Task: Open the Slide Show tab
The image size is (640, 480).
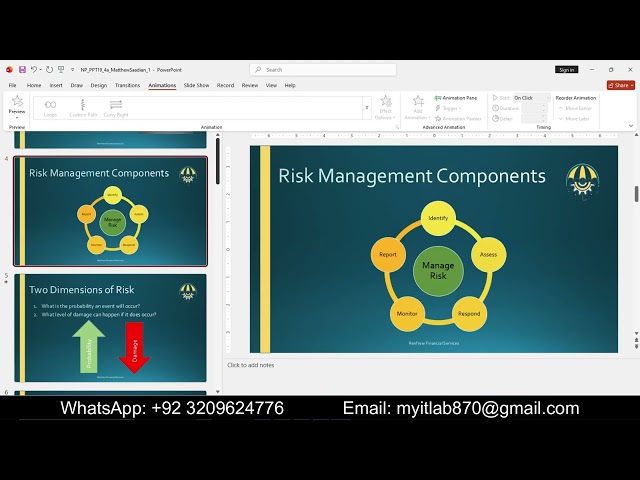Action: pos(196,85)
